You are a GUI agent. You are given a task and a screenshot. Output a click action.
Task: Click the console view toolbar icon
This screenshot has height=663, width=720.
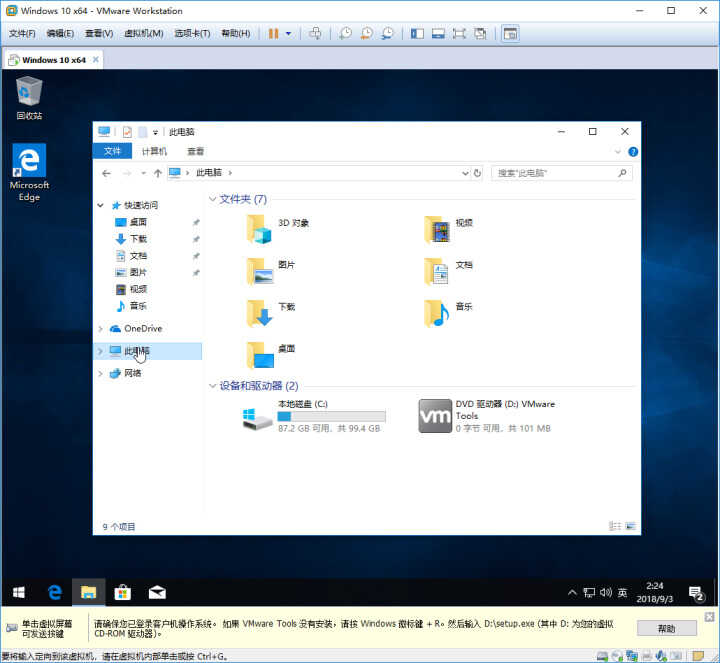[x=510, y=34]
